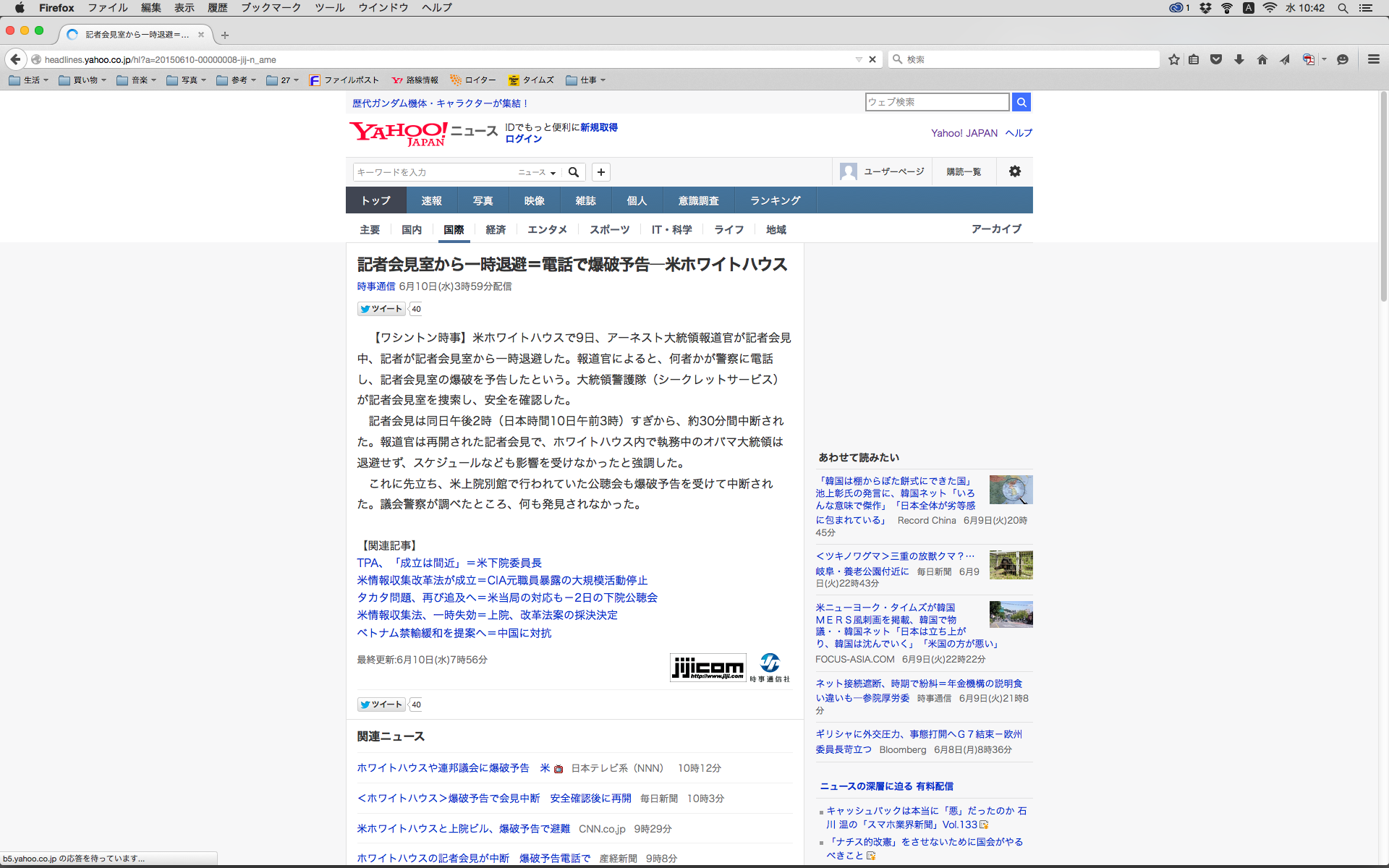Click the plus icon beside keyword search

point(600,172)
